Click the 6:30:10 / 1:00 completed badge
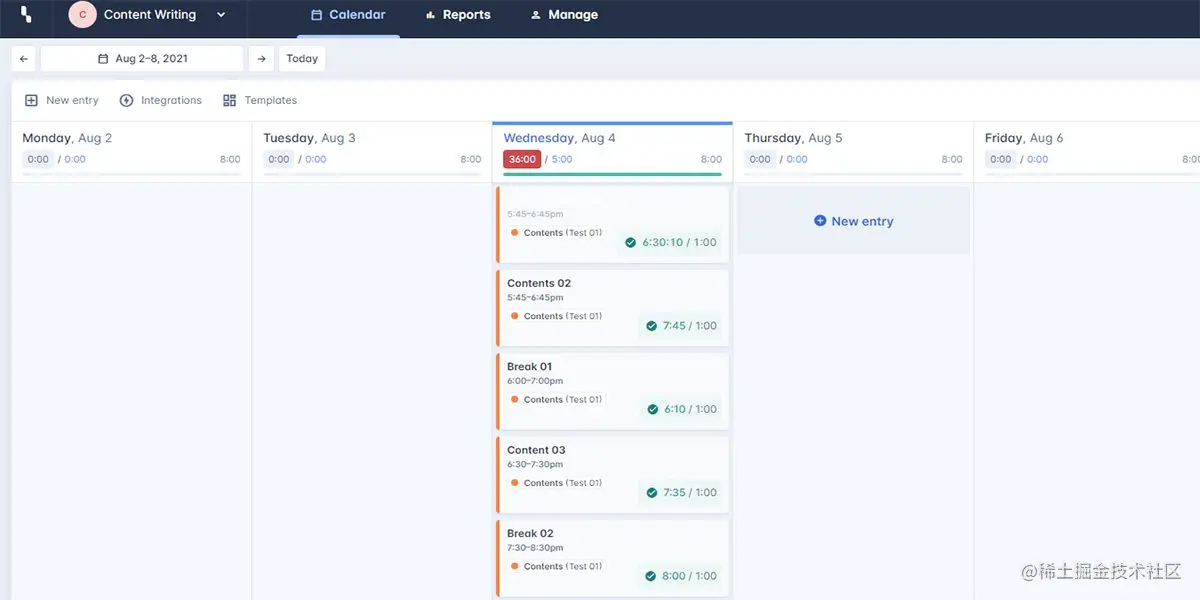The image size is (1200, 600). coord(671,242)
